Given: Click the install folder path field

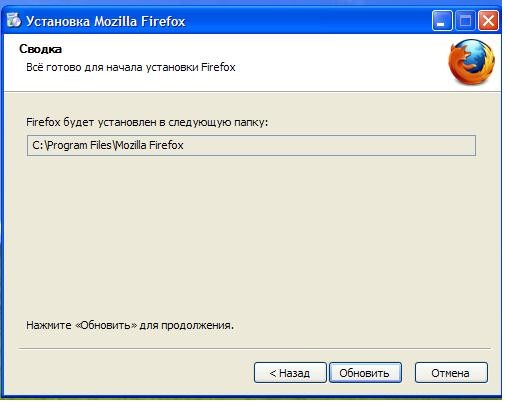Looking at the screenshot, I should tap(251, 145).
